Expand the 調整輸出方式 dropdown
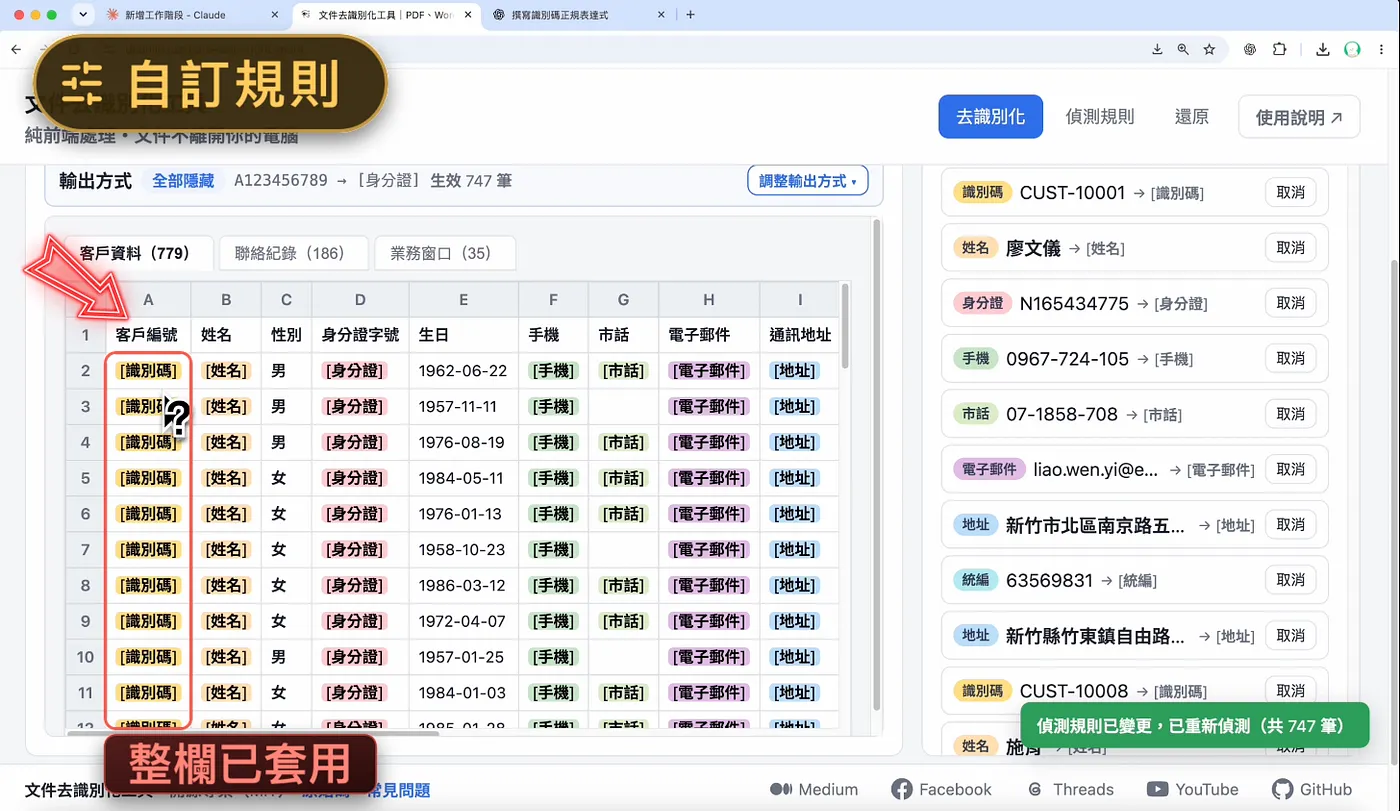The width and height of the screenshot is (1400, 811). pos(808,181)
